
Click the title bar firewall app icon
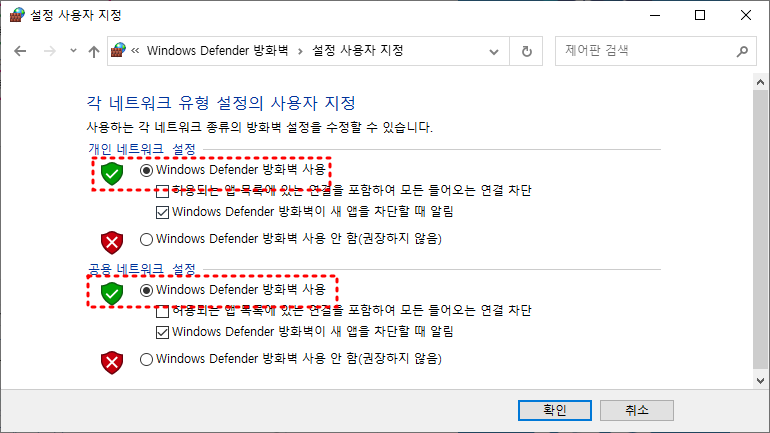pos(17,15)
